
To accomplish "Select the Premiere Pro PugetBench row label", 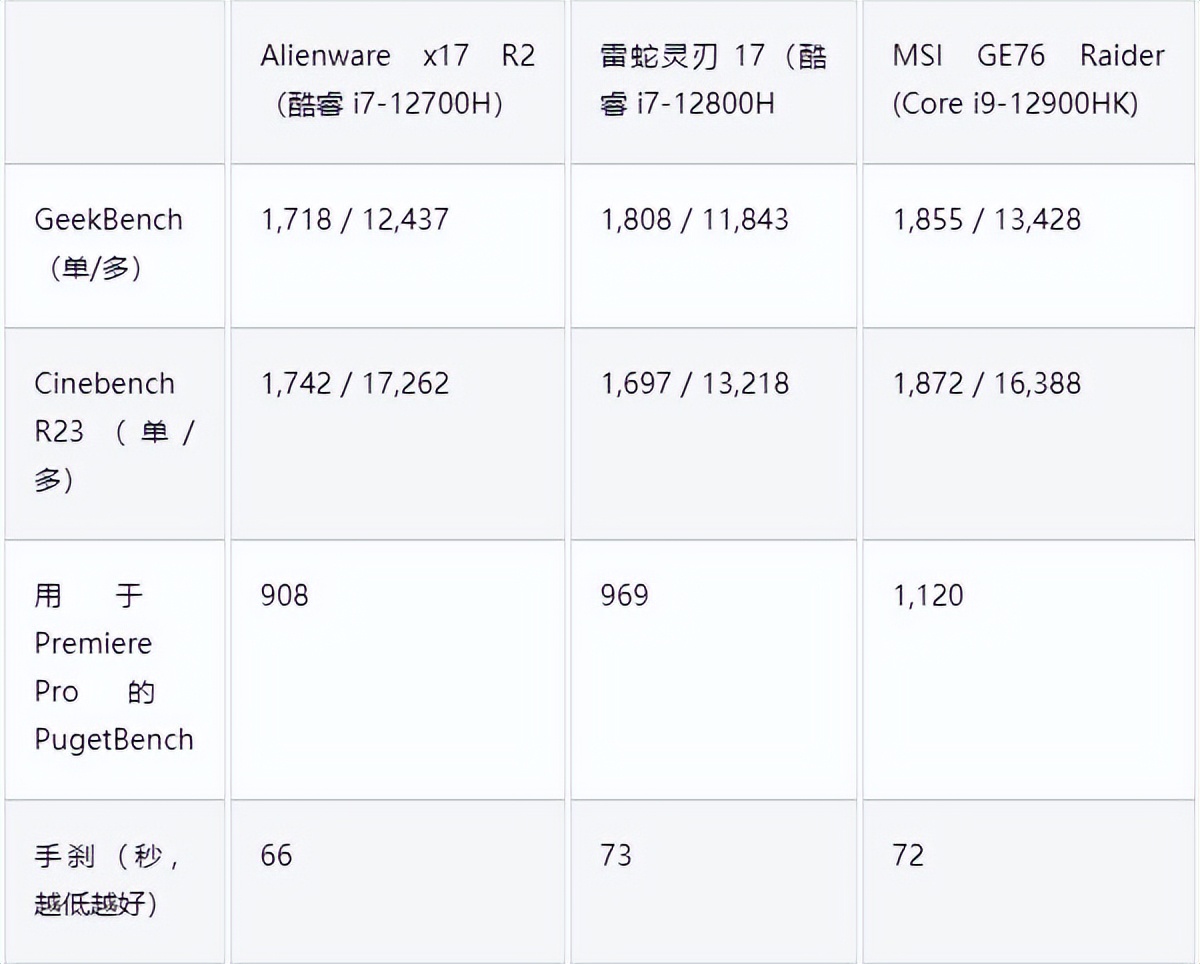I will tap(114, 667).
